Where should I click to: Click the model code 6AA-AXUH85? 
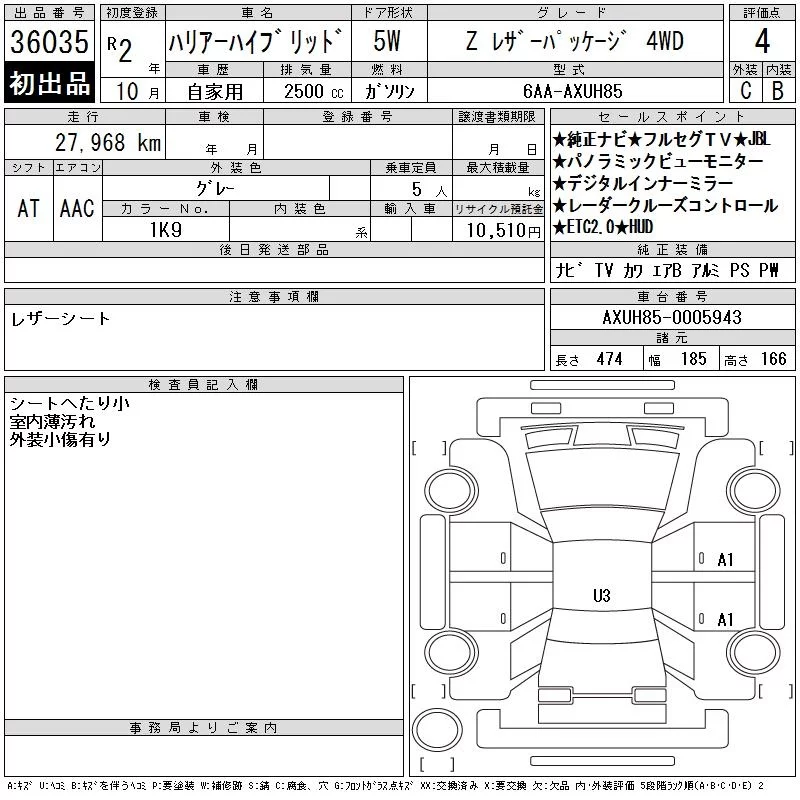572,91
